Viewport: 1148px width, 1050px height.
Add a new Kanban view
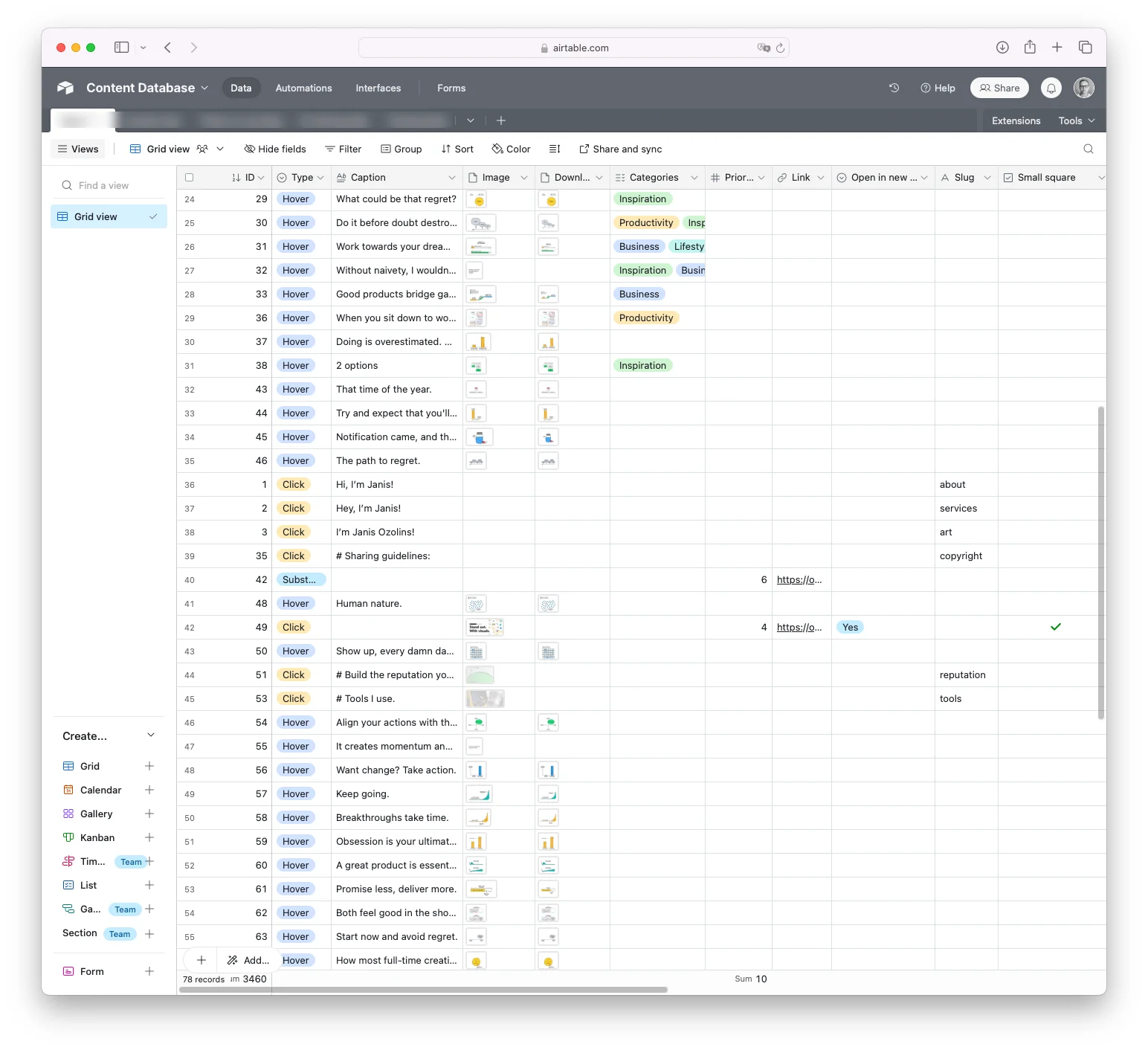pyautogui.click(x=149, y=837)
